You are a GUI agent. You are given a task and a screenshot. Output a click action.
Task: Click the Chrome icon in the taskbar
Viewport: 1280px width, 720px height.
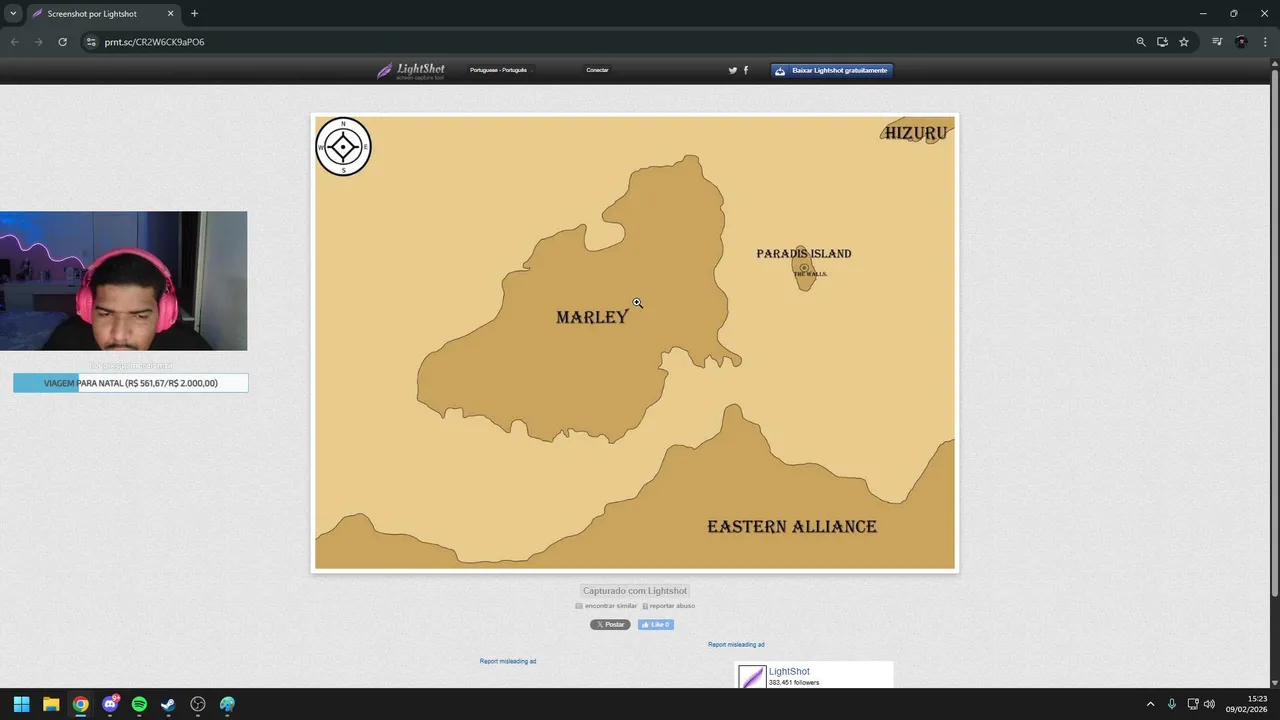click(80, 704)
